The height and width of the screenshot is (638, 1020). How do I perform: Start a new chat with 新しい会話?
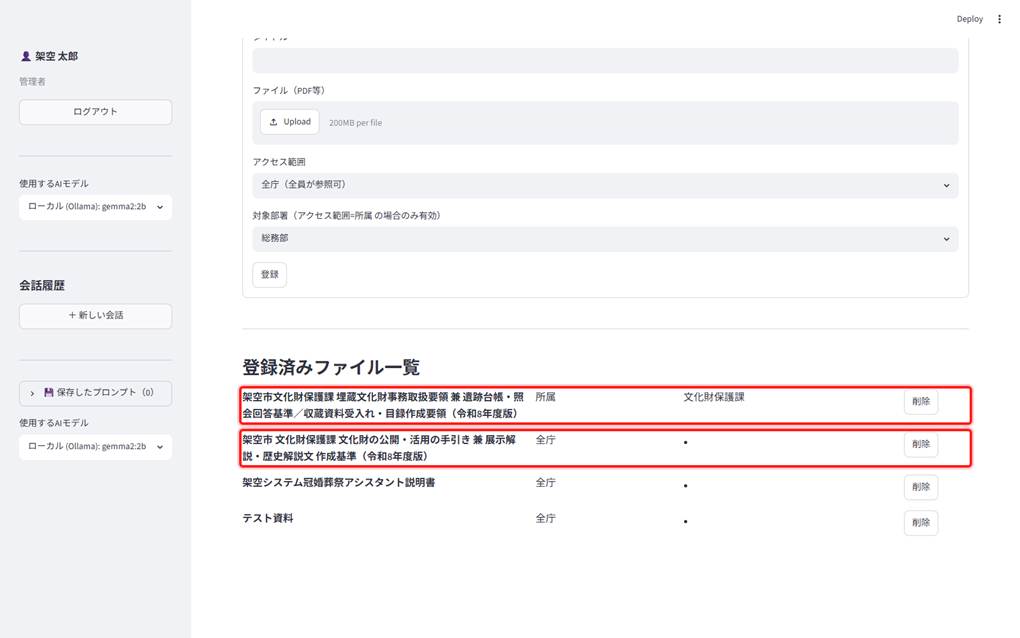96,315
